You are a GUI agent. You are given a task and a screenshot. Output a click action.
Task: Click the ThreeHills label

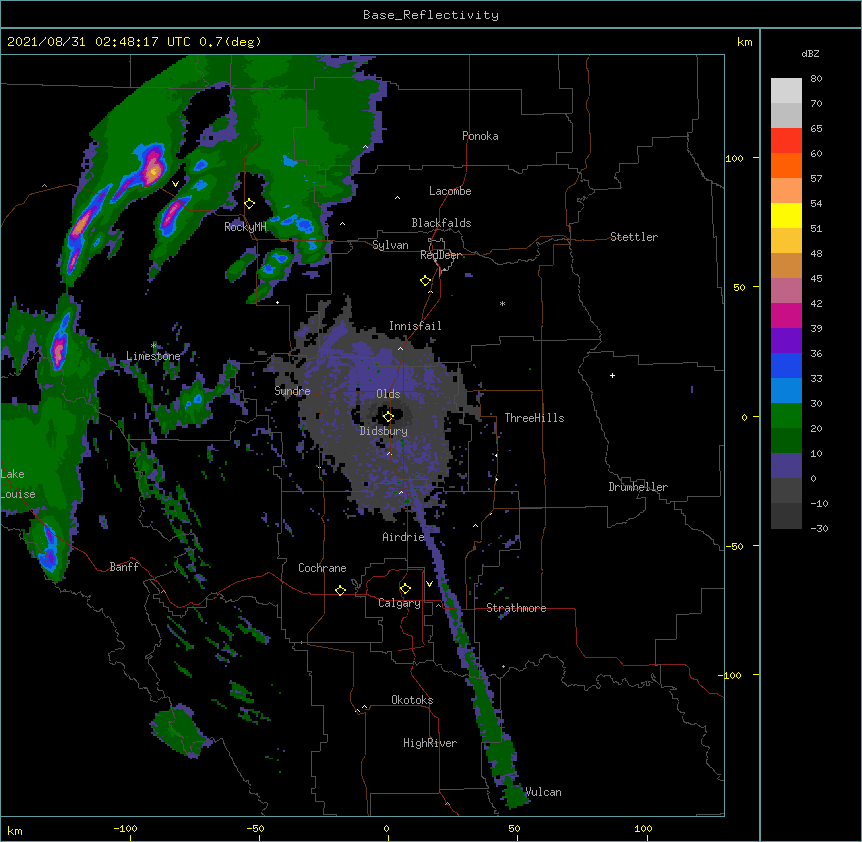(534, 418)
